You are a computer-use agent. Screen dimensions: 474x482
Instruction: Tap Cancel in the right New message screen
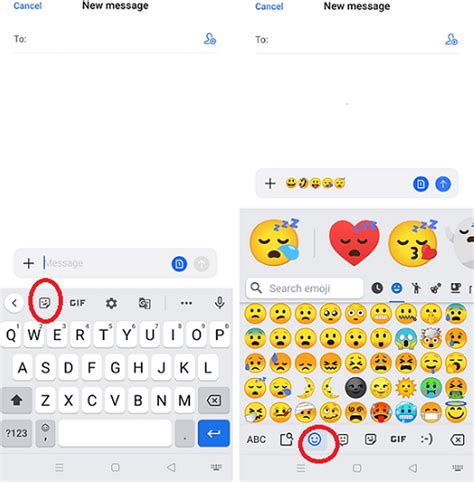269,6
